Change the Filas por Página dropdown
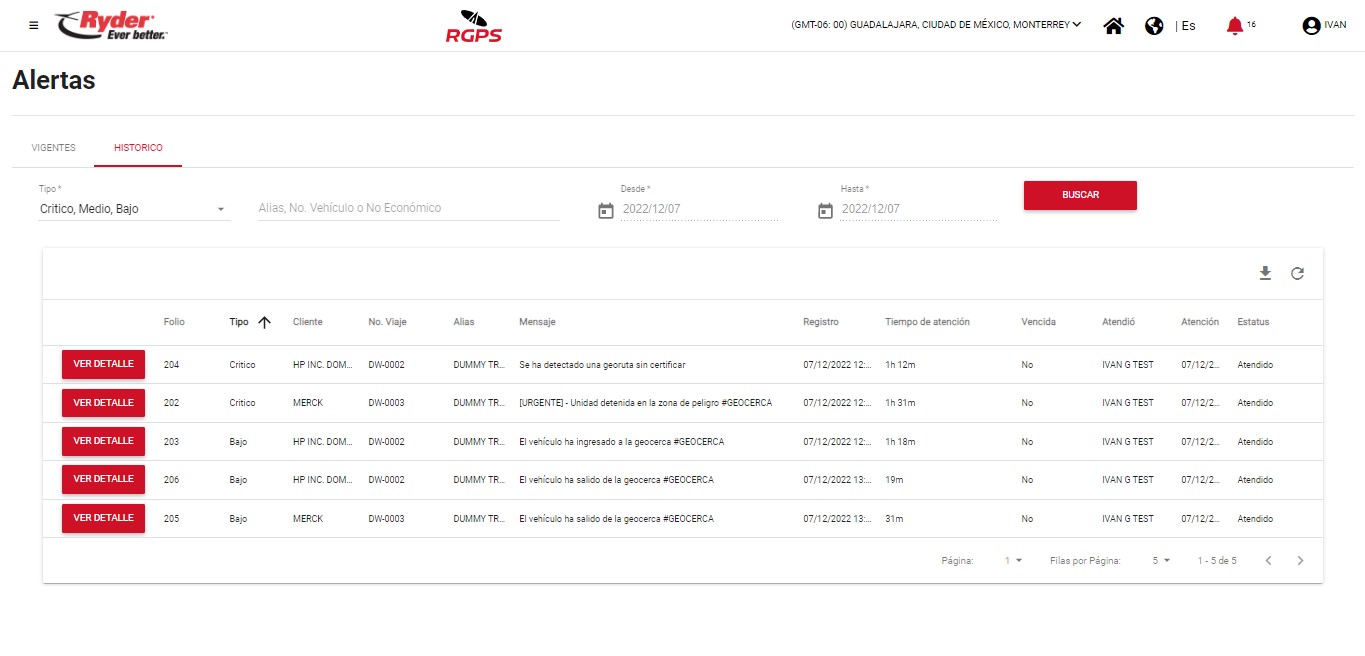 coord(1160,561)
